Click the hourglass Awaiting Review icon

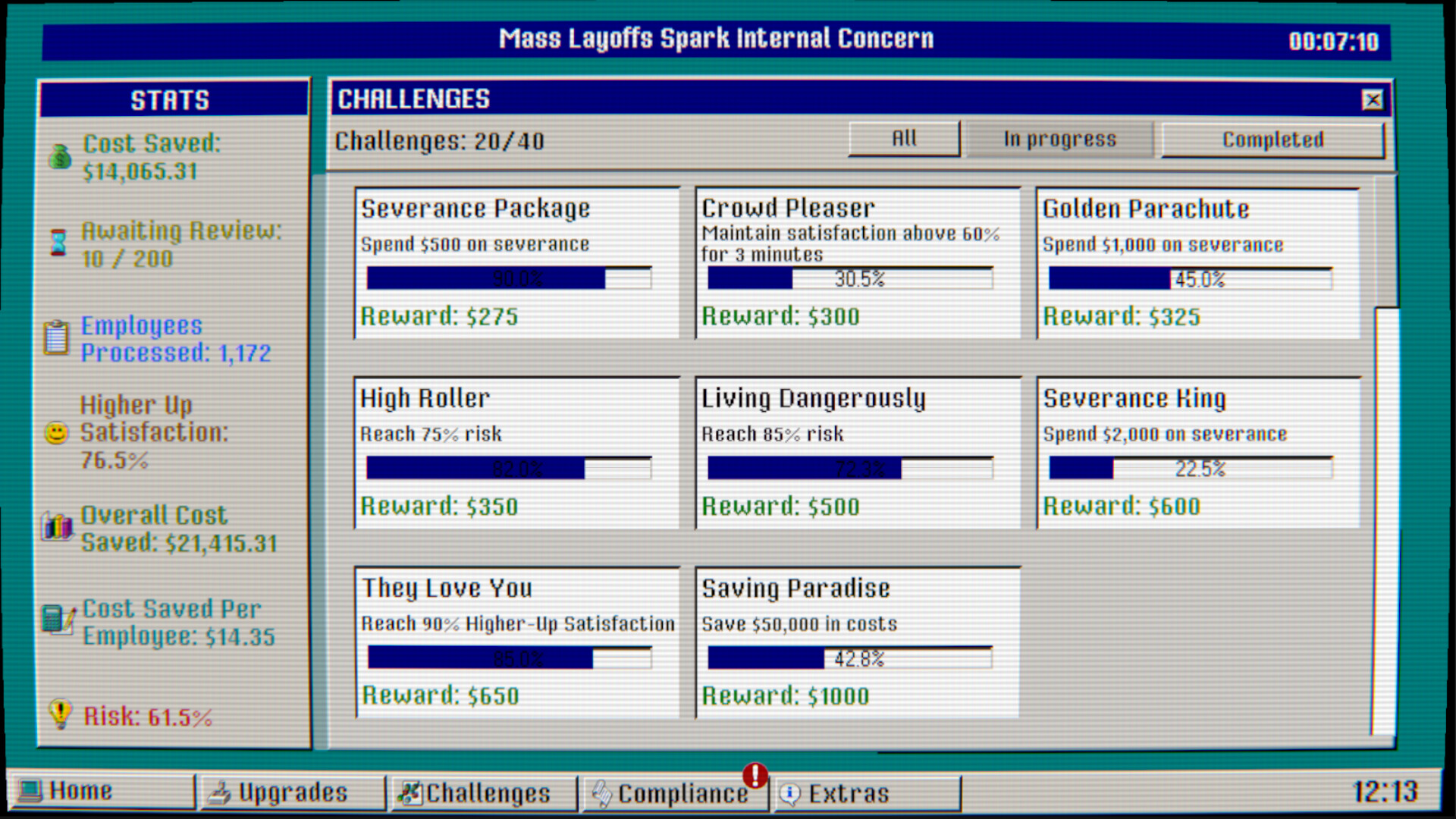point(58,243)
